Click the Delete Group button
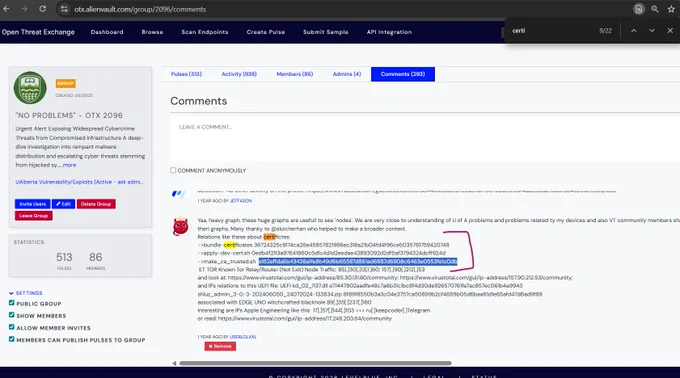This screenshot has height=378, width=680. coord(96,204)
